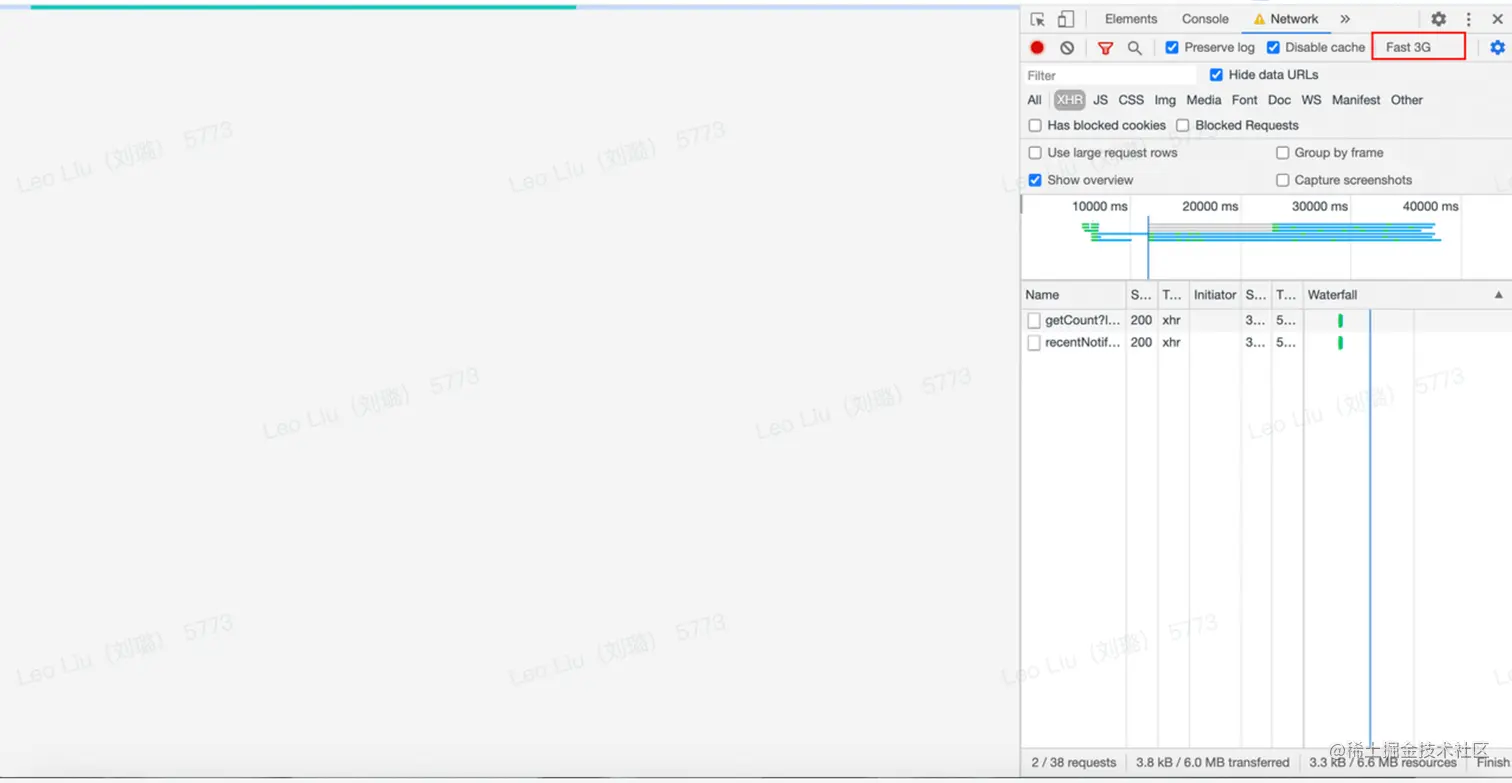Filter requests by Manifest
The height and width of the screenshot is (783, 1512).
tap(1356, 100)
